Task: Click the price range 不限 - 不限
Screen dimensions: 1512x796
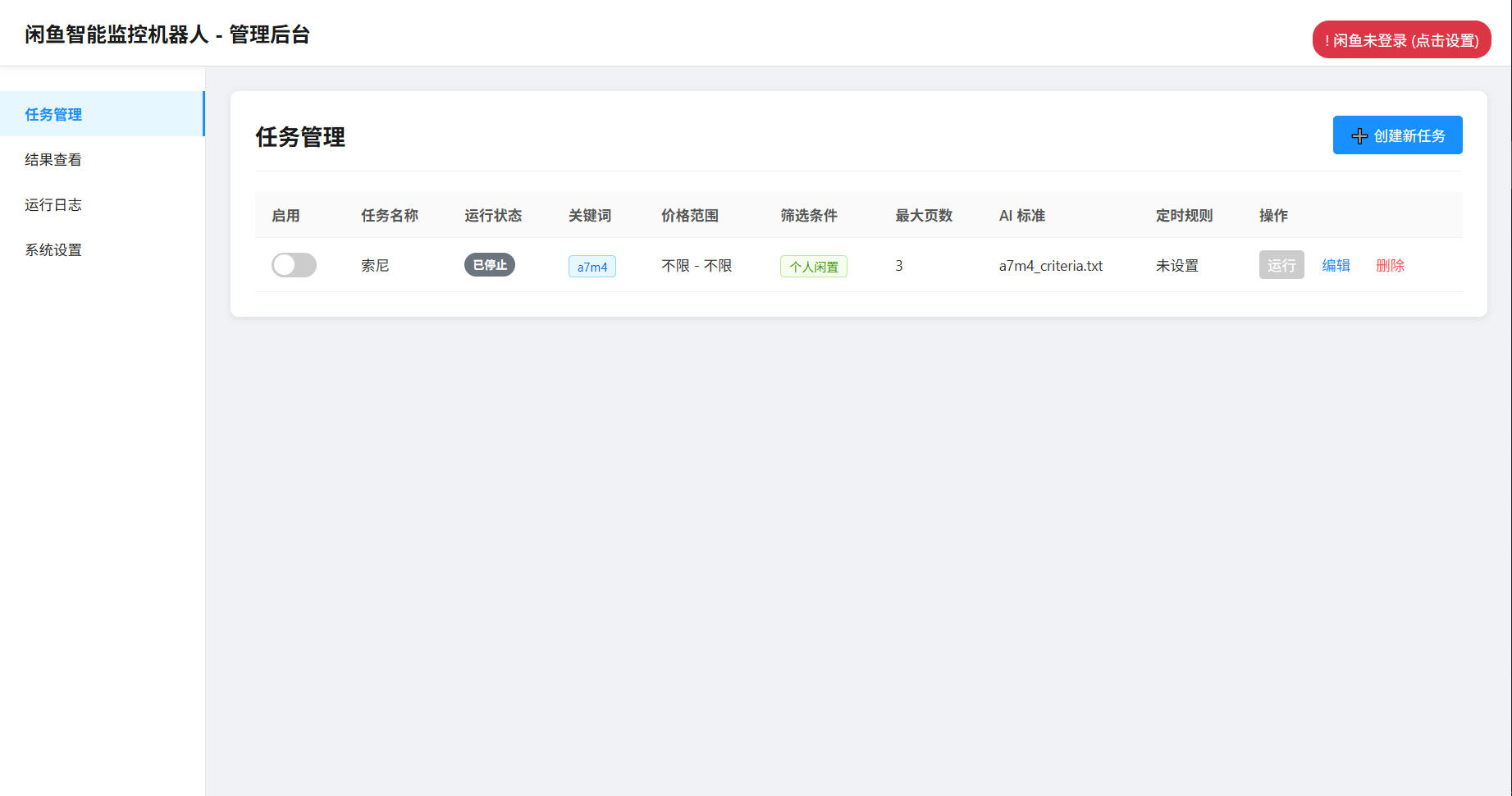Action: (697, 265)
